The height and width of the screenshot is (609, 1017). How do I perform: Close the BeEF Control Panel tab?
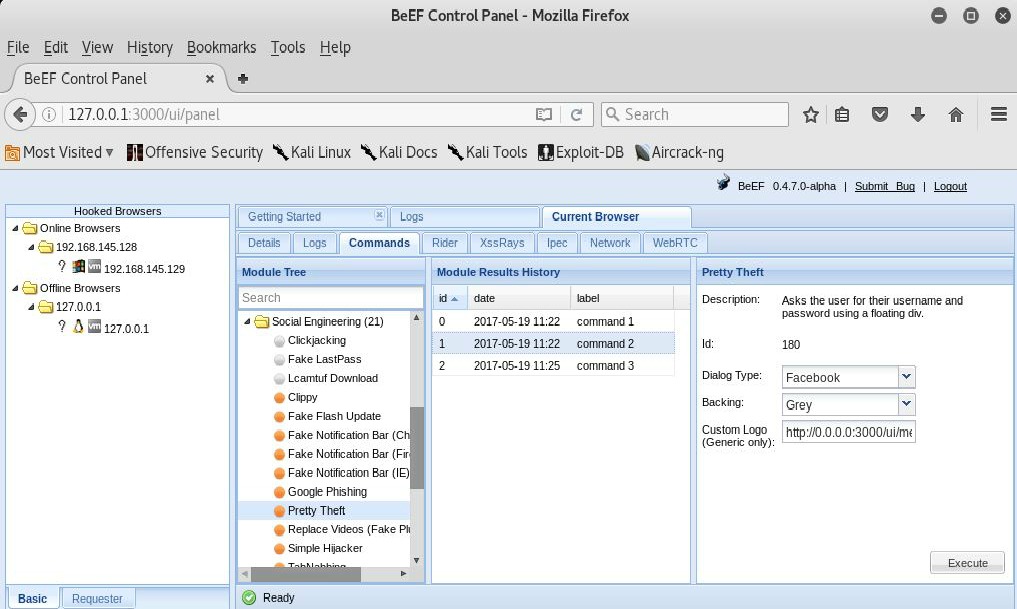[209, 78]
